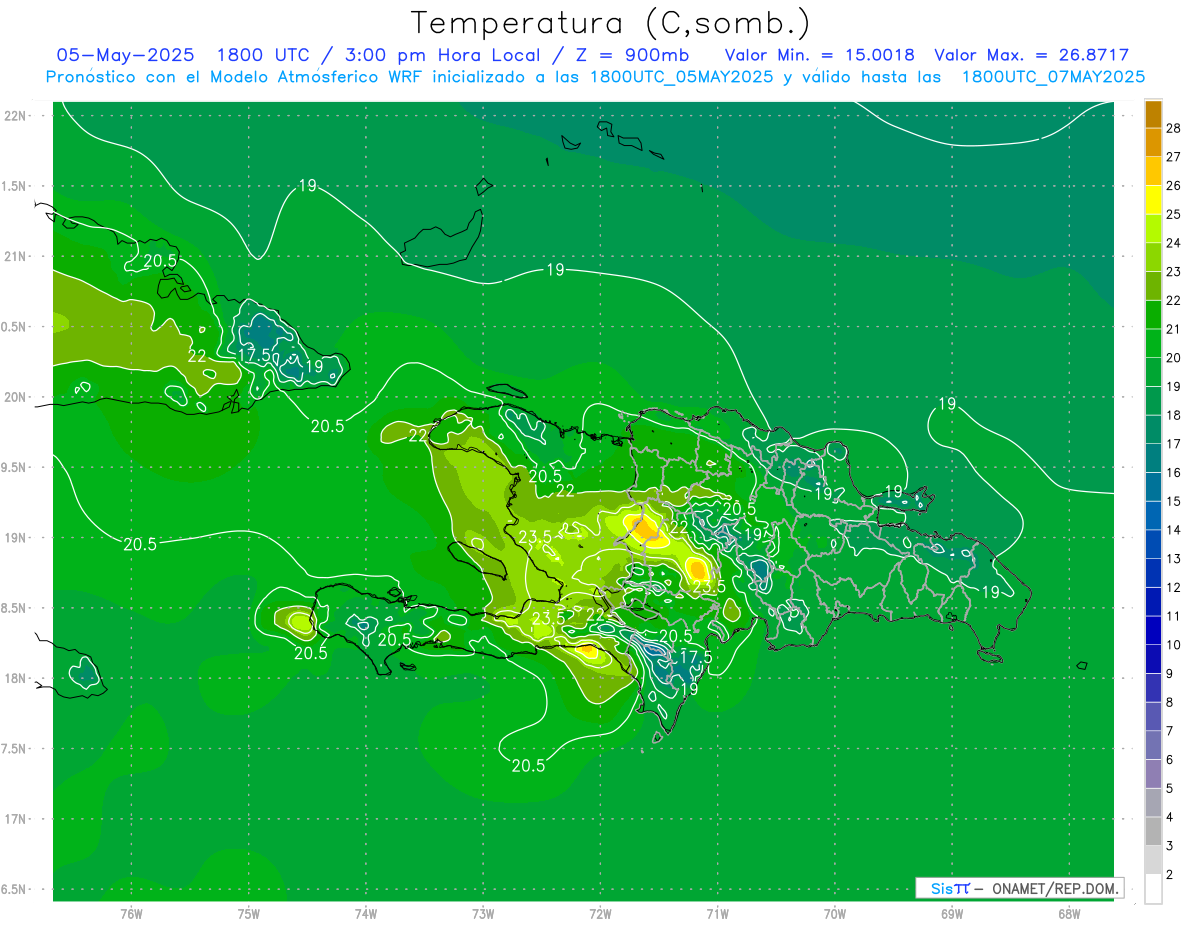Click the '74W' longitude axis label
The height and width of the screenshot is (927, 1200).
tap(366, 913)
